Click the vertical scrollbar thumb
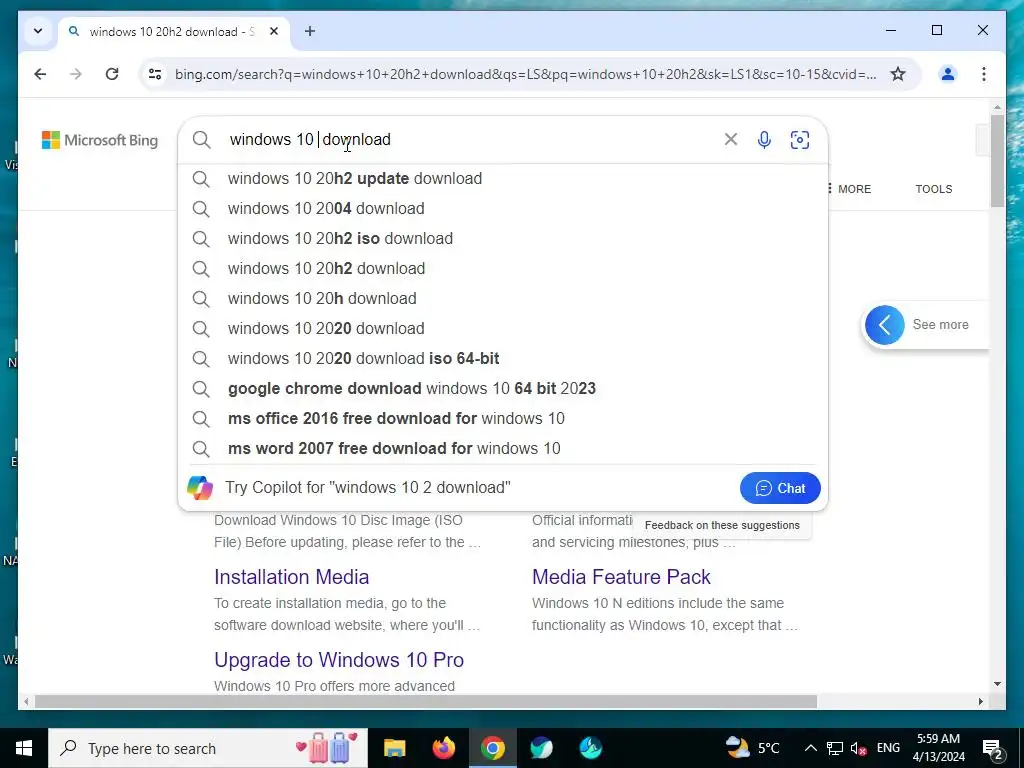Image resolution: width=1024 pixels, height=768 pixels. point(997,161)
